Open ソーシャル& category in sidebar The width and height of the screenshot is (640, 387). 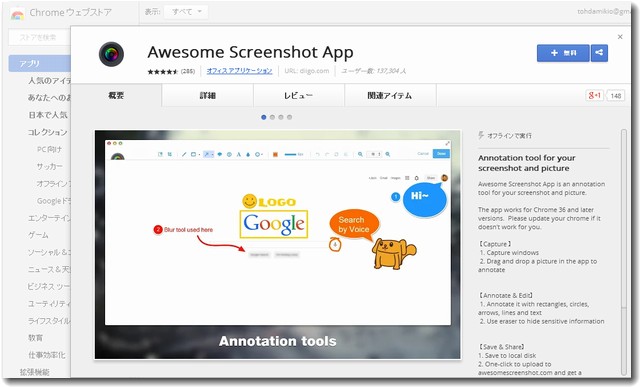tap(49, 252)
